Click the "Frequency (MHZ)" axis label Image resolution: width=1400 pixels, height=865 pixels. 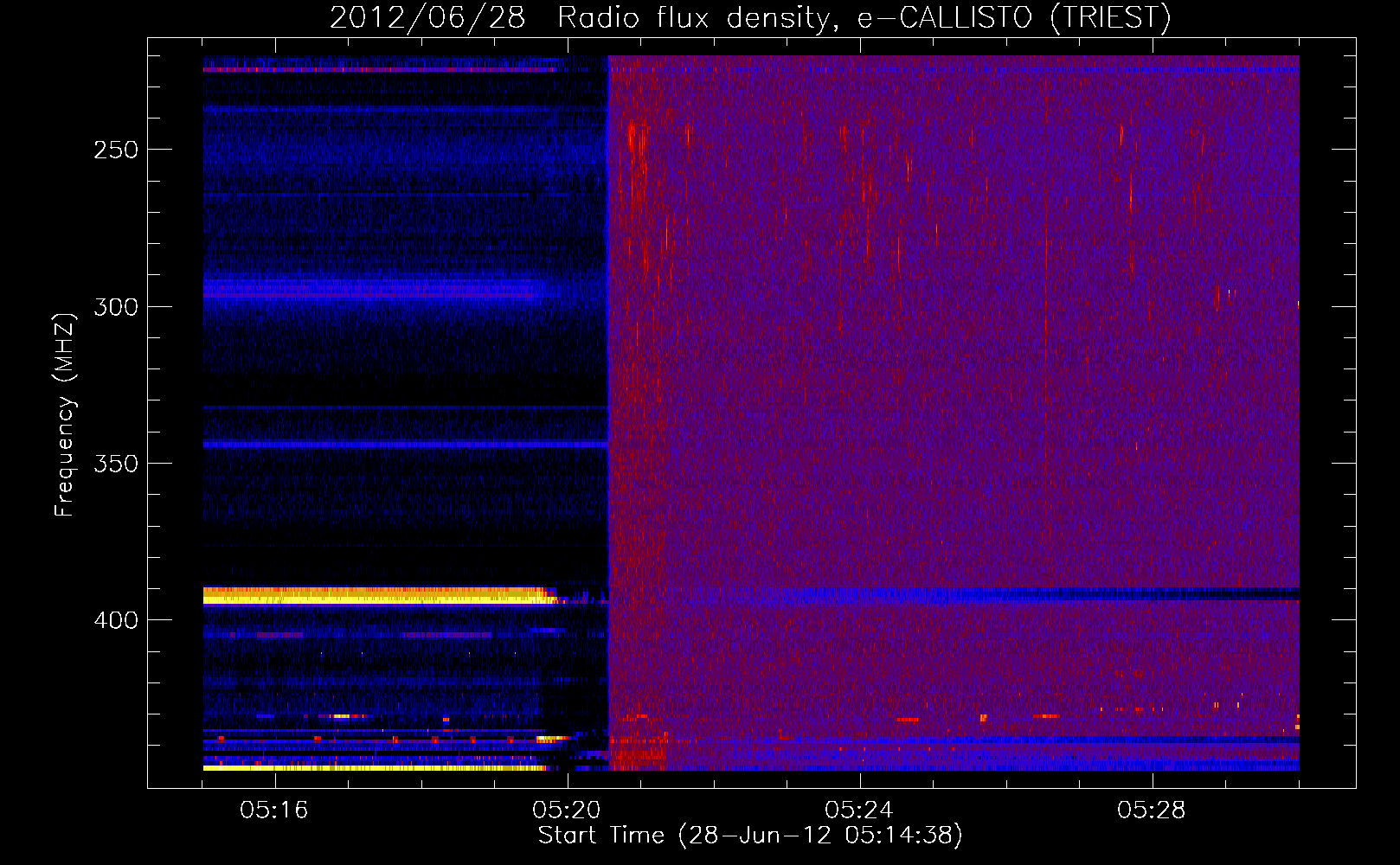[65, 414]
